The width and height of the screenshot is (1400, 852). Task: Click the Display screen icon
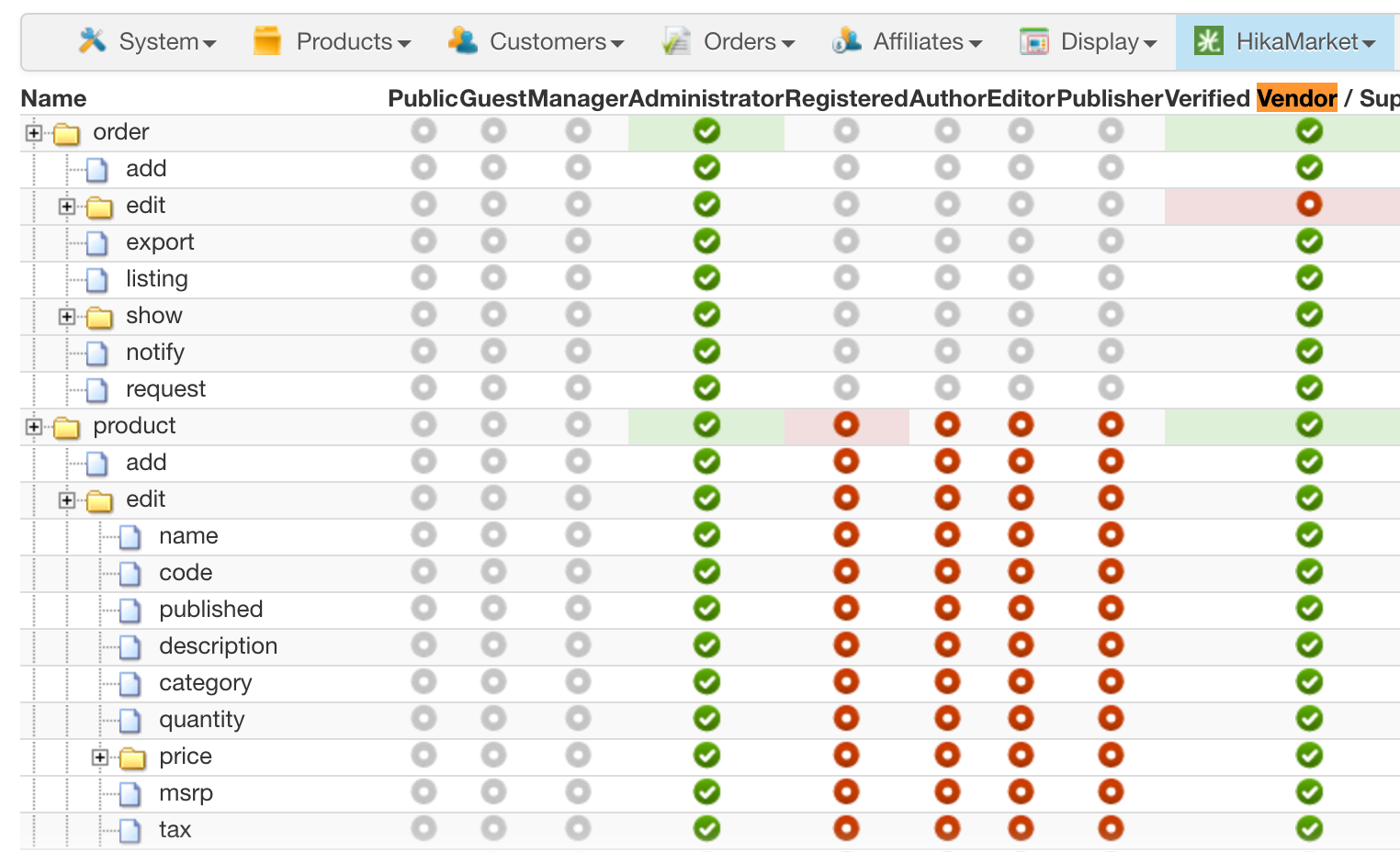click(x=1034, y=41)
